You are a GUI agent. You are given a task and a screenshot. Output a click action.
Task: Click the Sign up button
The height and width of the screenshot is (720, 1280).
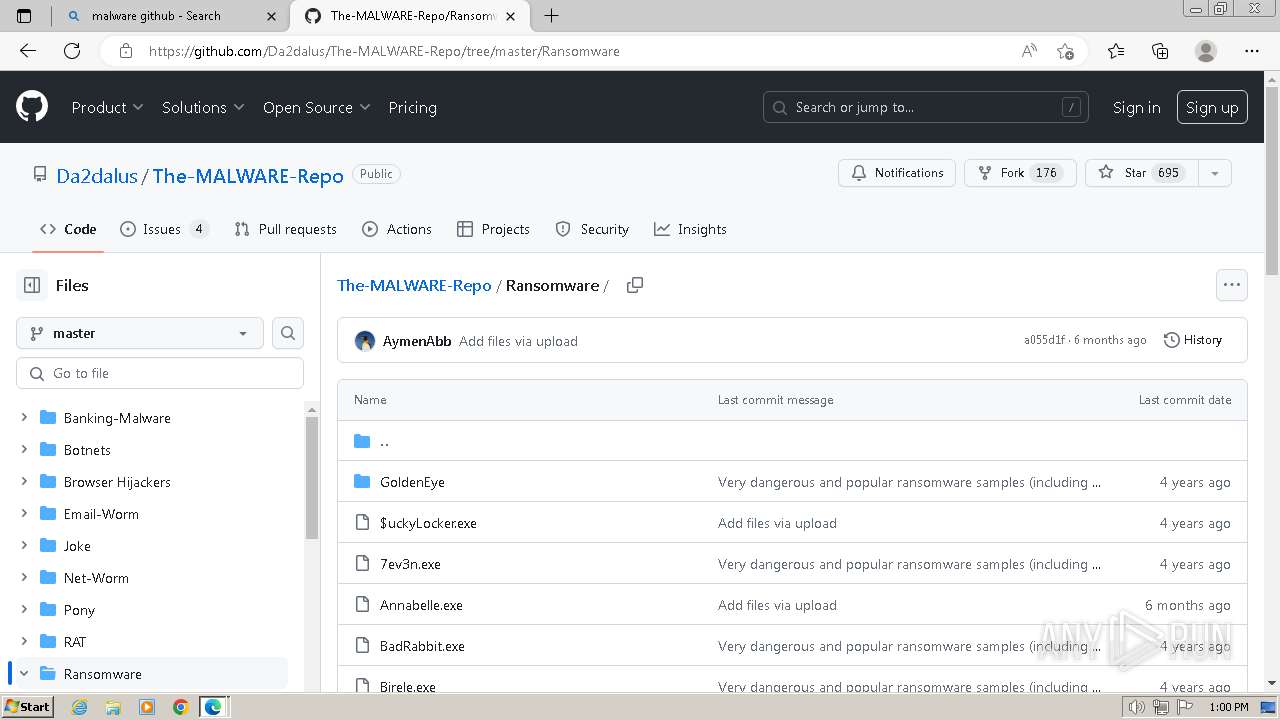coord(1212,107)
